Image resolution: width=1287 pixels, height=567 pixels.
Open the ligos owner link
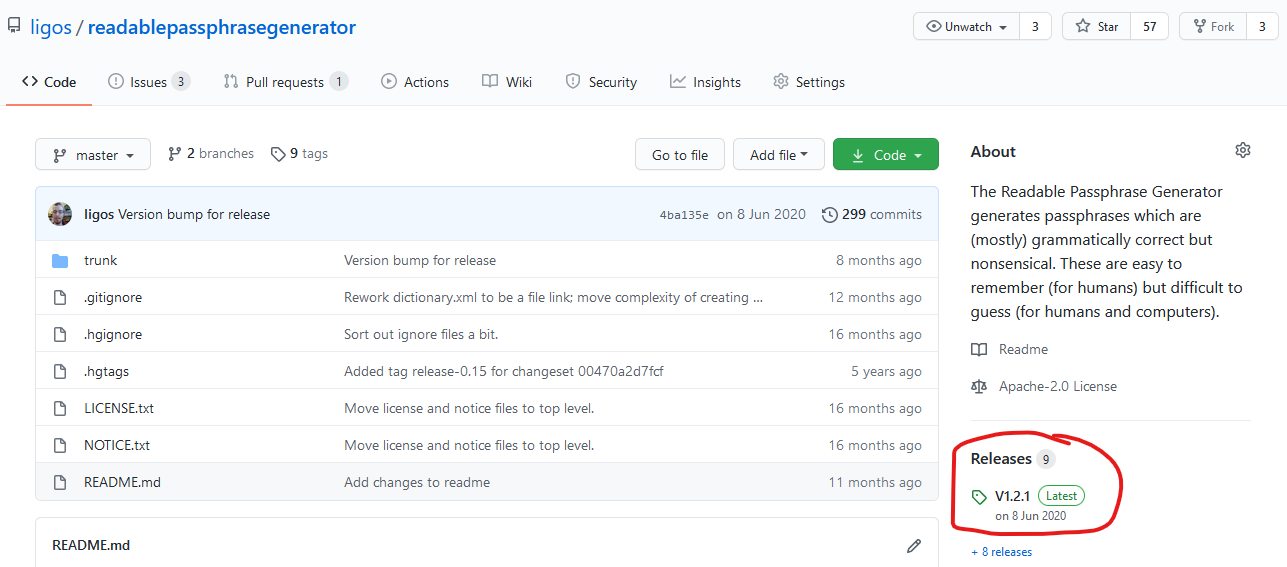coord(51,27)
